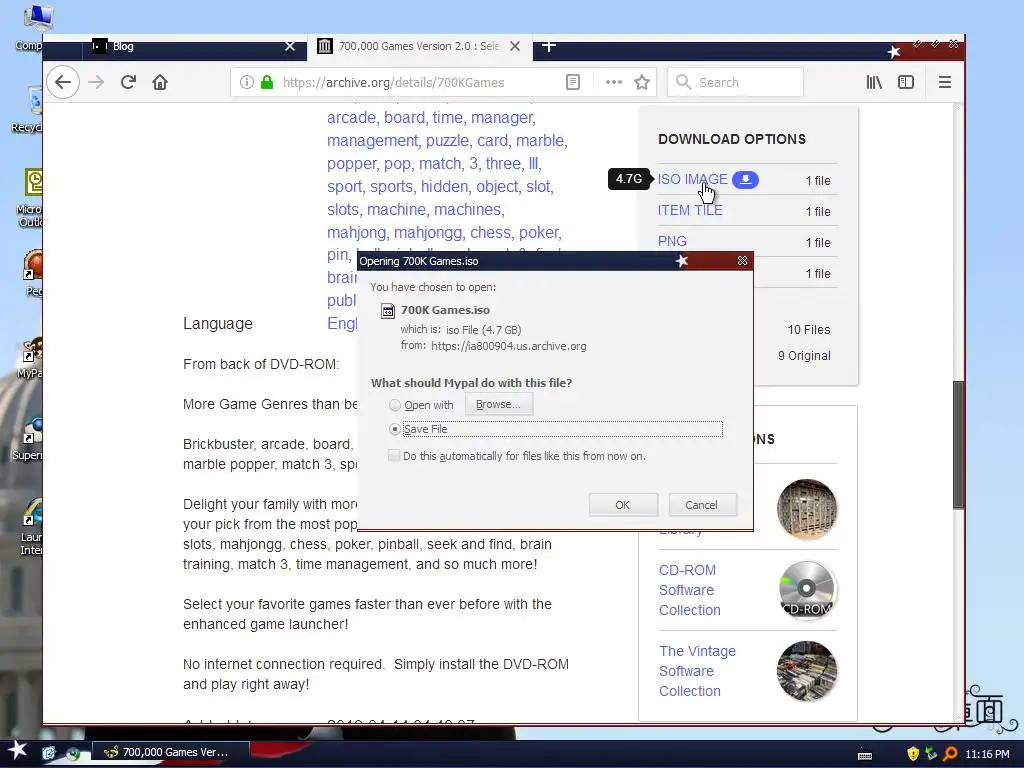Click the 700K Games.iso file name text
Screen dimensions: 1024x768
(x=445, y=310)
